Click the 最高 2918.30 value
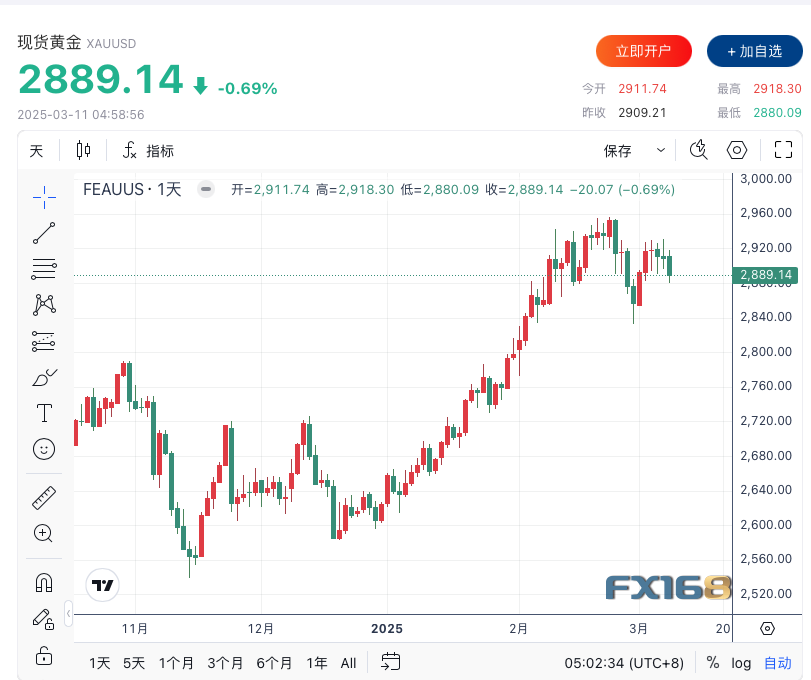This screenshot has height=680, width=811. click(777, 89)
